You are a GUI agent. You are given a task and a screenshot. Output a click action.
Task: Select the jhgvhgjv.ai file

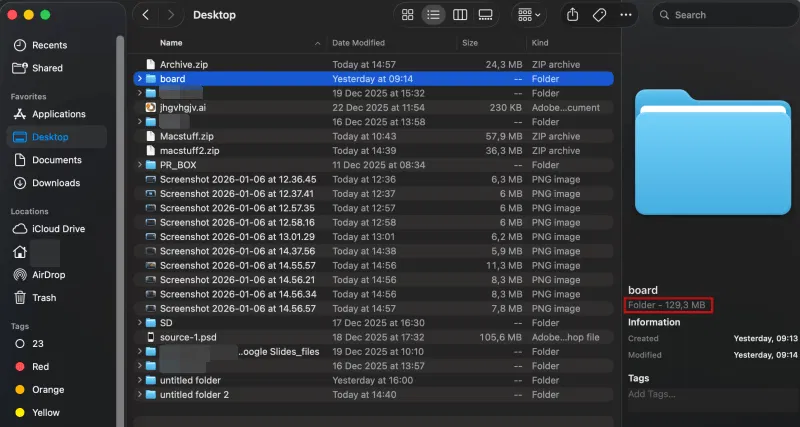pyautogui.click(x=373, y=107)
